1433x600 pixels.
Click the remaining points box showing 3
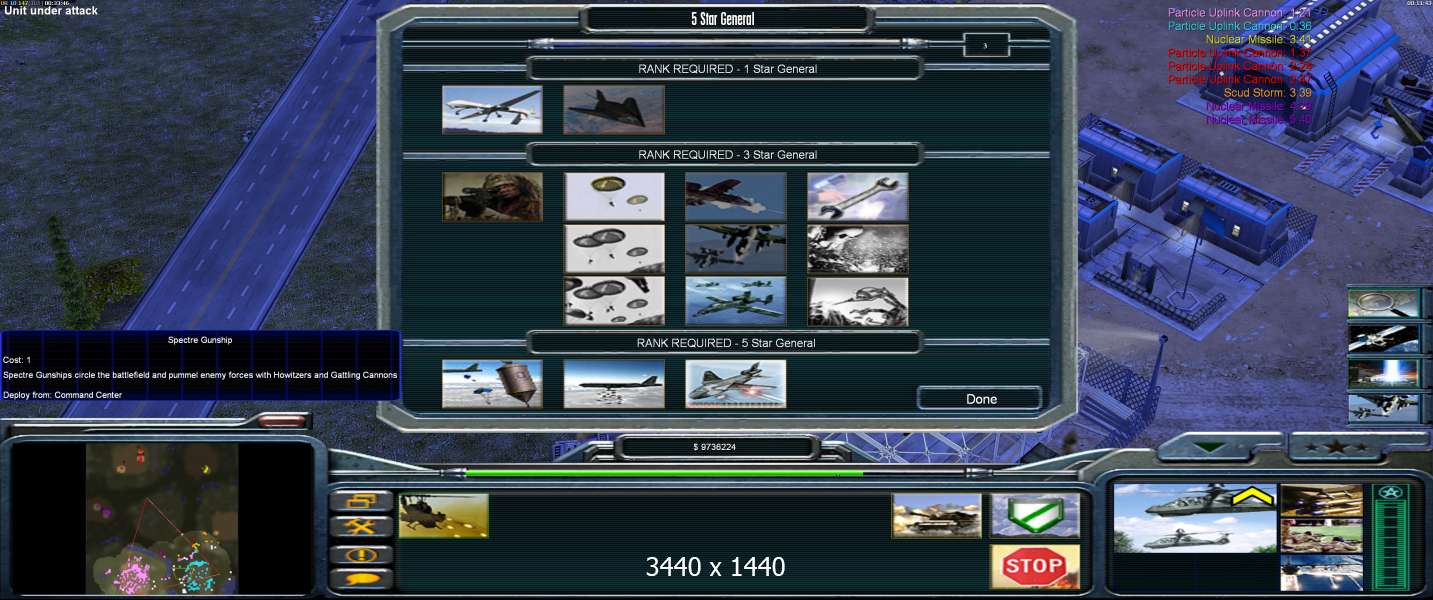click(986, 45)
